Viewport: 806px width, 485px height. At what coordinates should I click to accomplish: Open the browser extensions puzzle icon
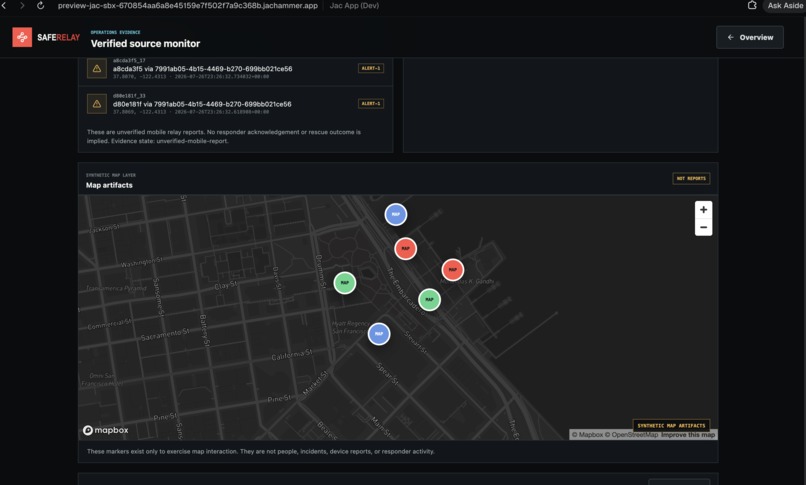752,6
